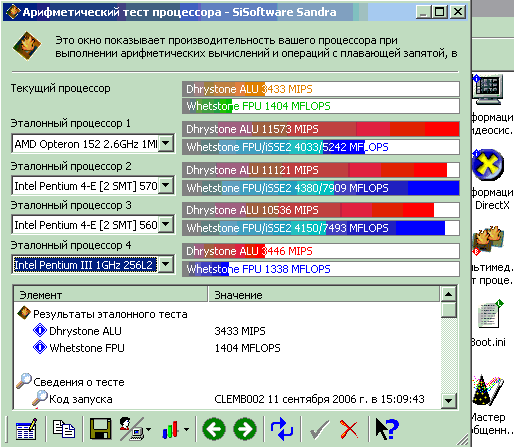This screenshot has height=448, width=514.
Task: Open the bar chart view icon
Action: click(170, 429)
